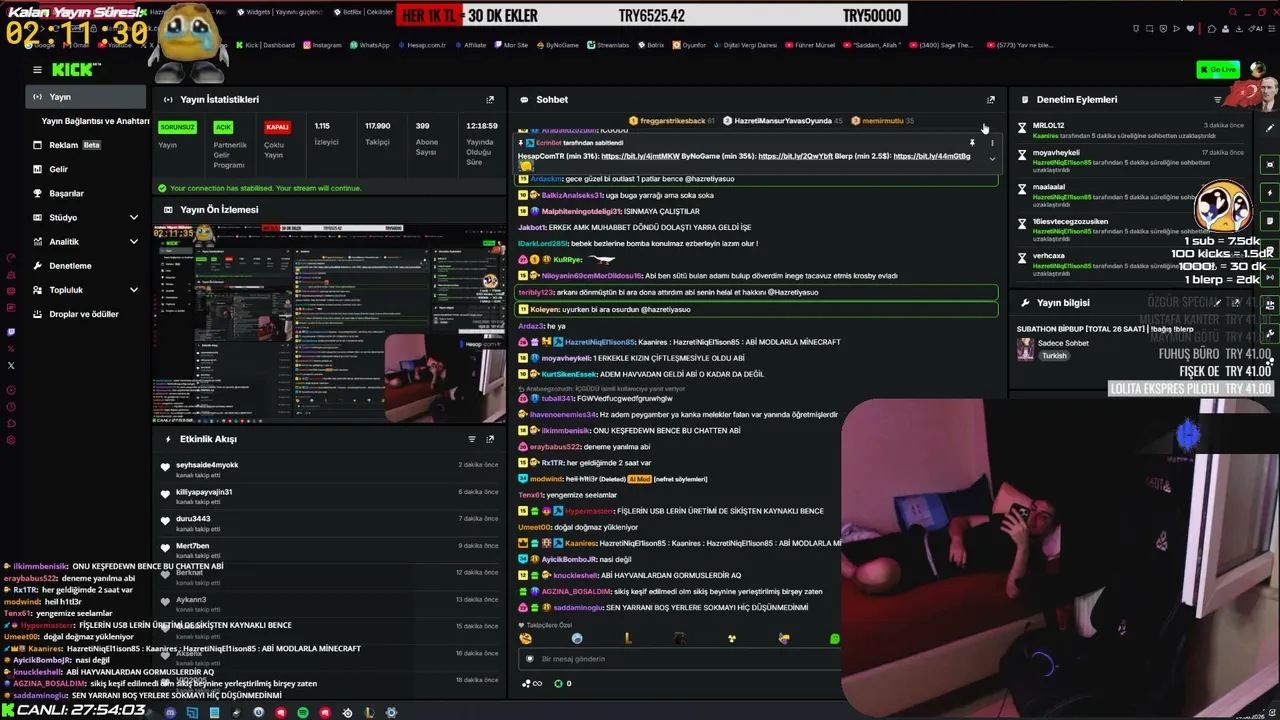Open the ByNoGame bit.ly/2QwYbft link
This screenshot has height=720, width=1280.
click(x=794, y=156)
